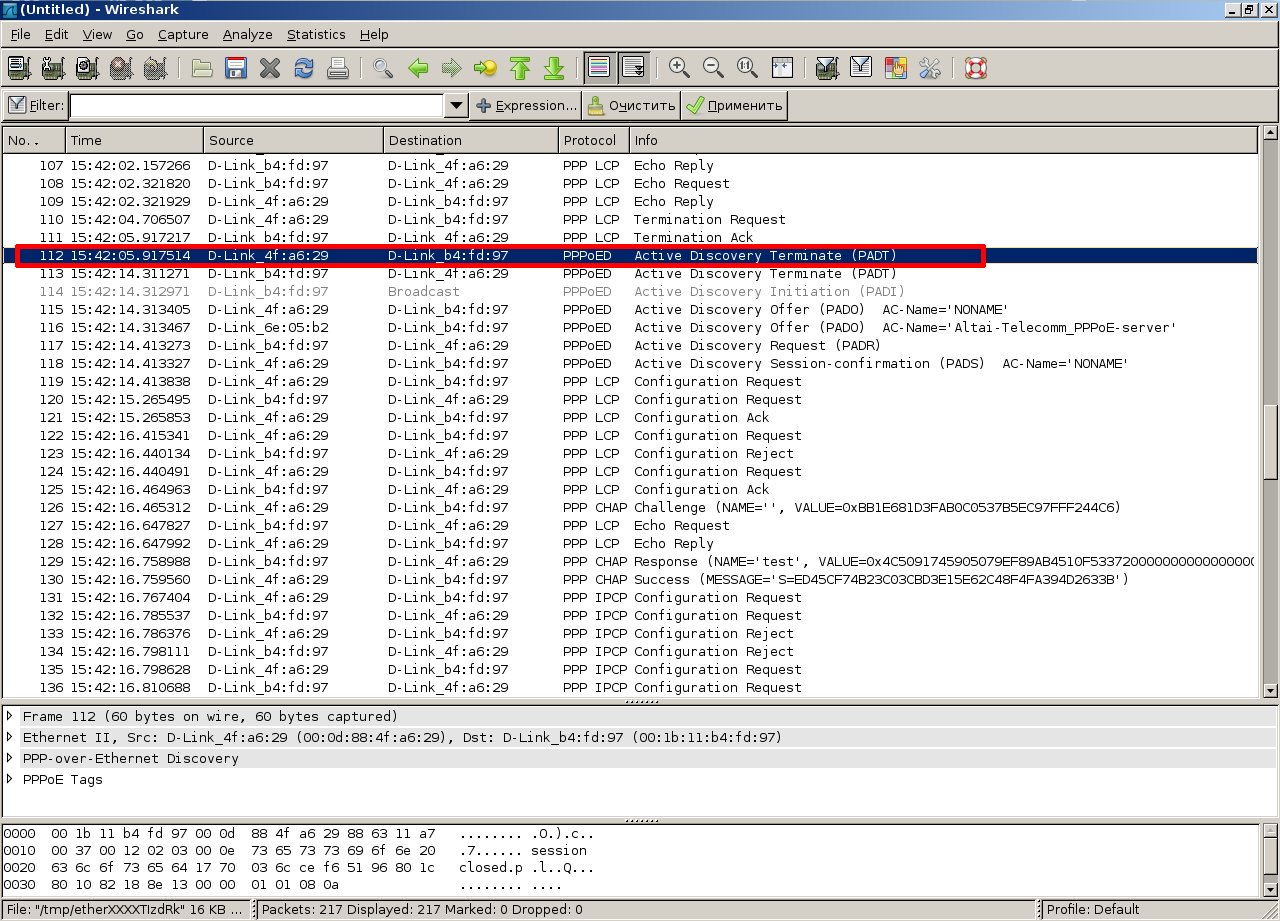1280x921 pixels.
Task: Click the Reload capture file icon
Action: [x=304, y=68]
